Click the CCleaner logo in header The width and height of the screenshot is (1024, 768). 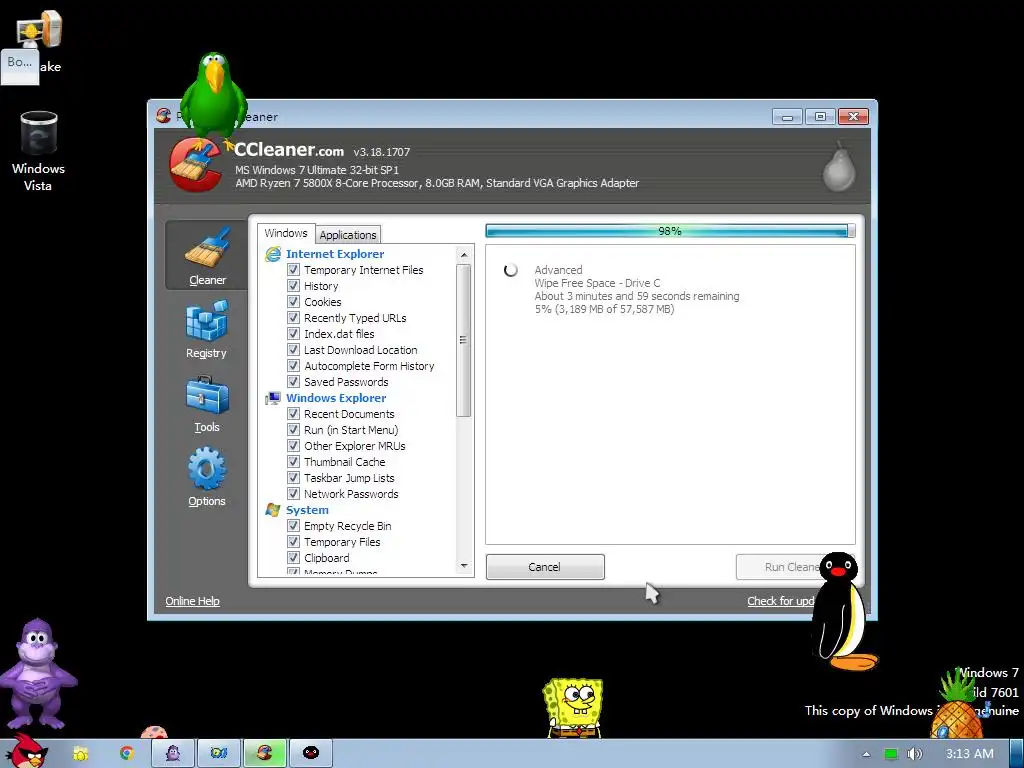[195, 164]
